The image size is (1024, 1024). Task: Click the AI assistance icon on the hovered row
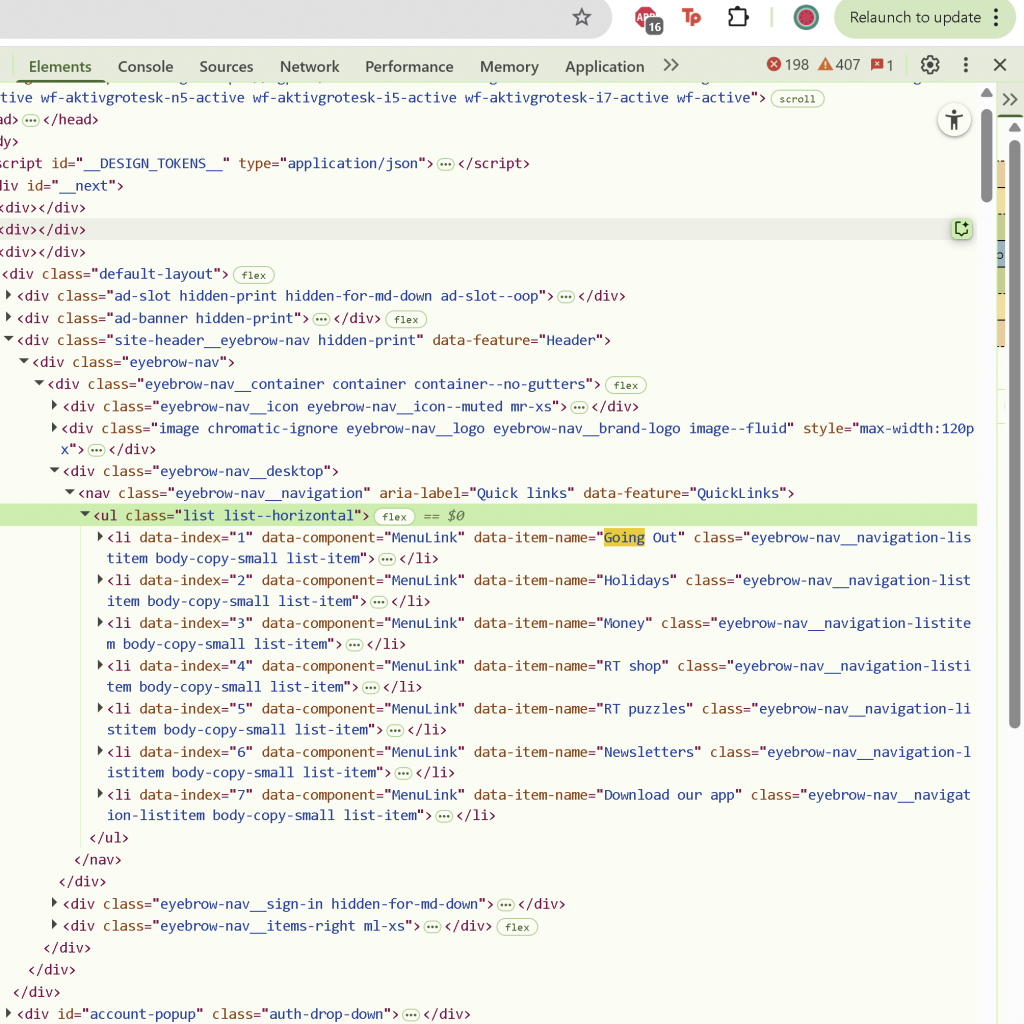point(961,229)
